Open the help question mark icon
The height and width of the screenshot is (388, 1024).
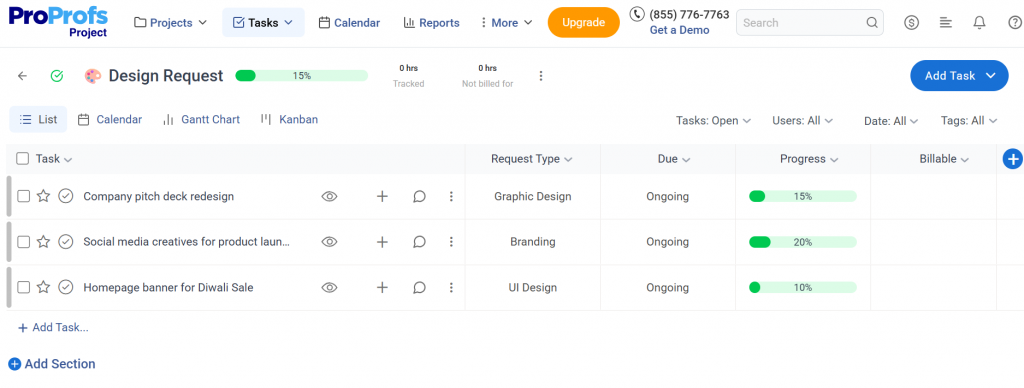[1015, 23]
